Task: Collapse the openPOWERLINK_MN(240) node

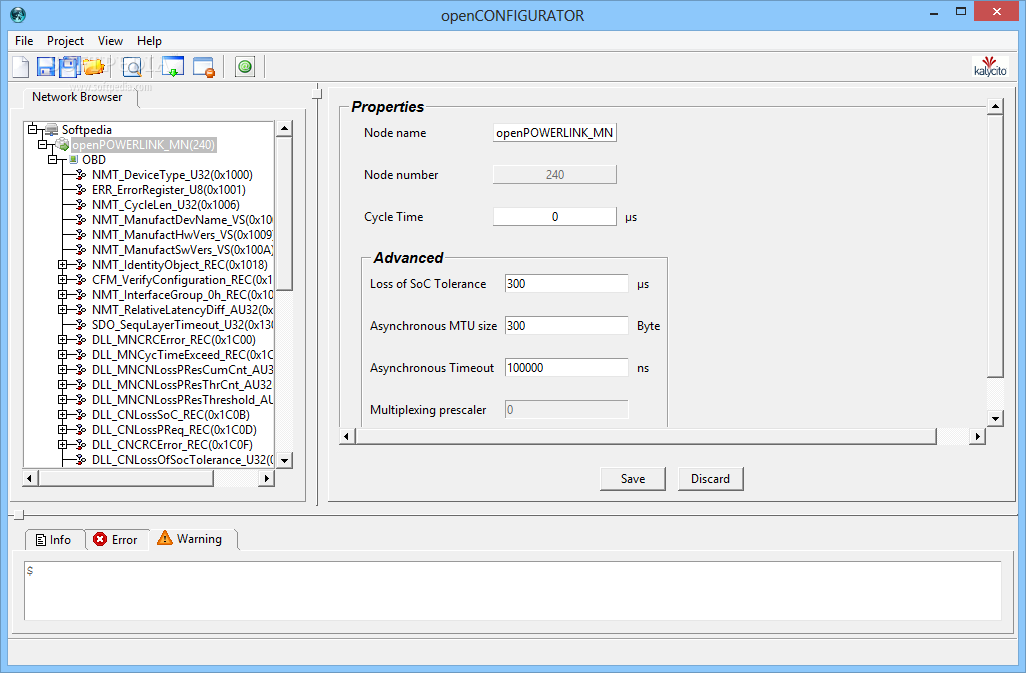Action: tap(43, 145)
